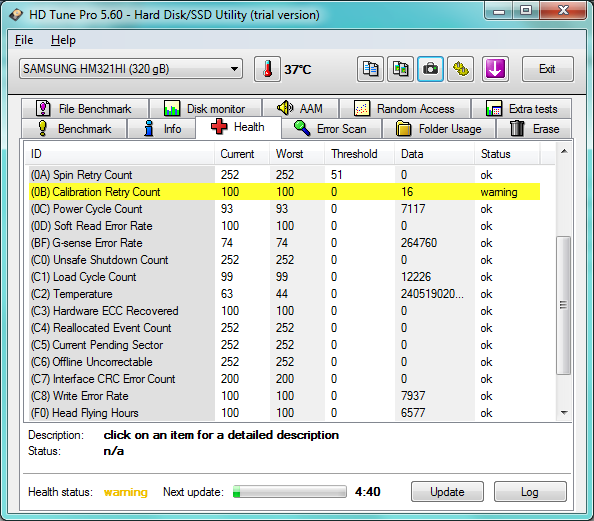Select the Head Flying Hours row
Screen dimensions: 594x521
tap(283, 413)
